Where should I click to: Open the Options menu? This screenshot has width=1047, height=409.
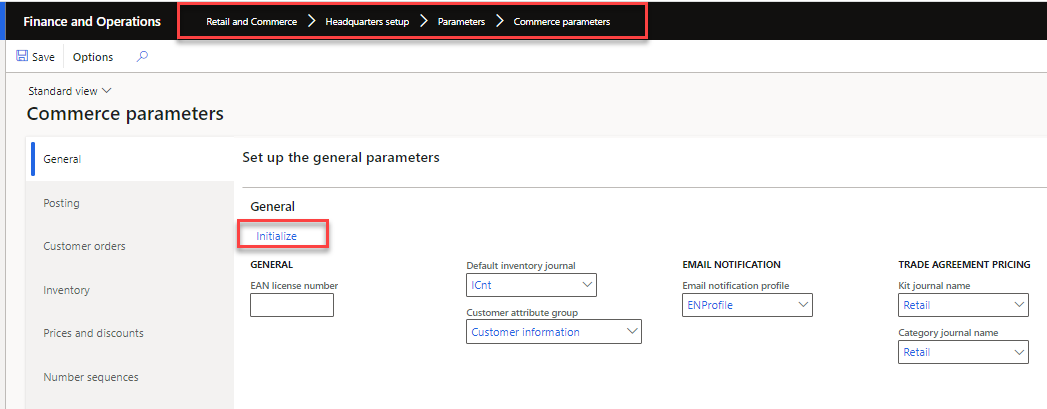(x=93, y=57)
